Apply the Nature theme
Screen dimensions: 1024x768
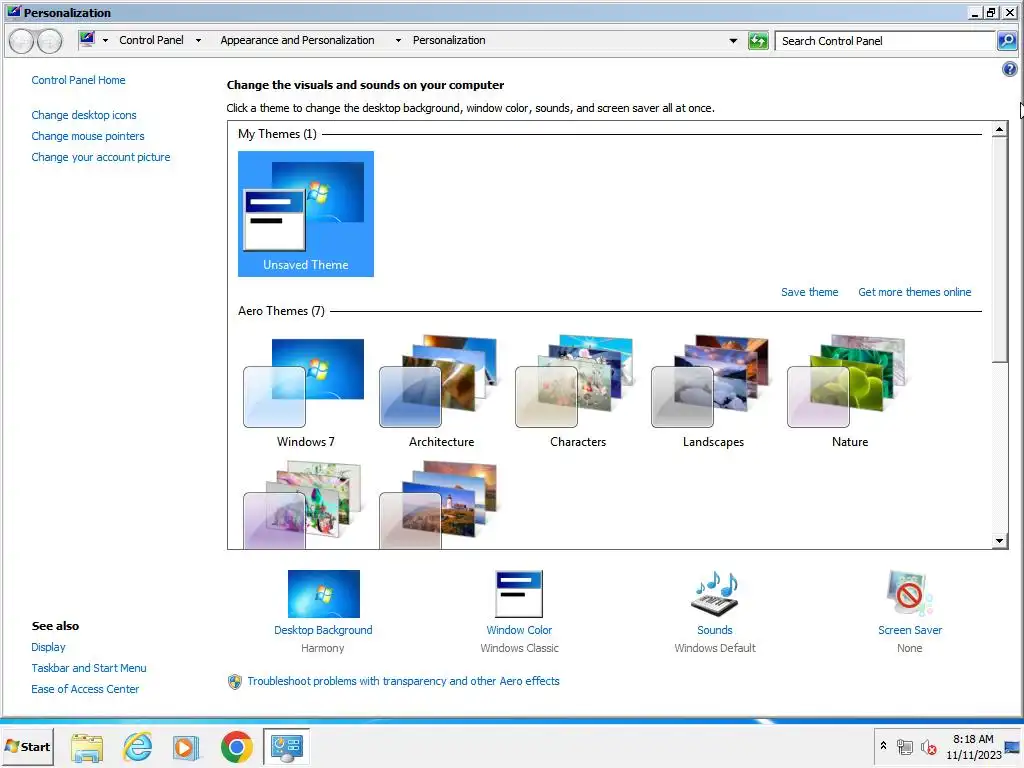(850, 392)
